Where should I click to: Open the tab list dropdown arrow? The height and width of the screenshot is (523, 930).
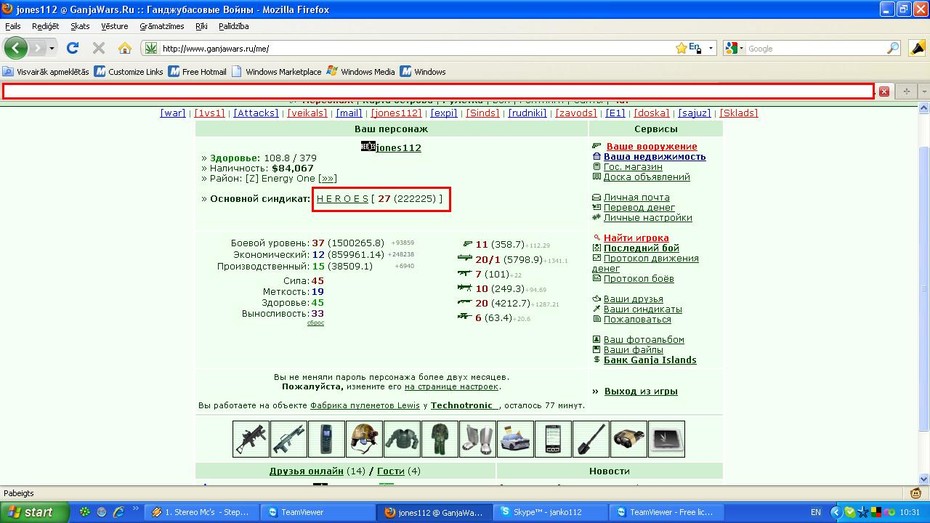point(924,91)
